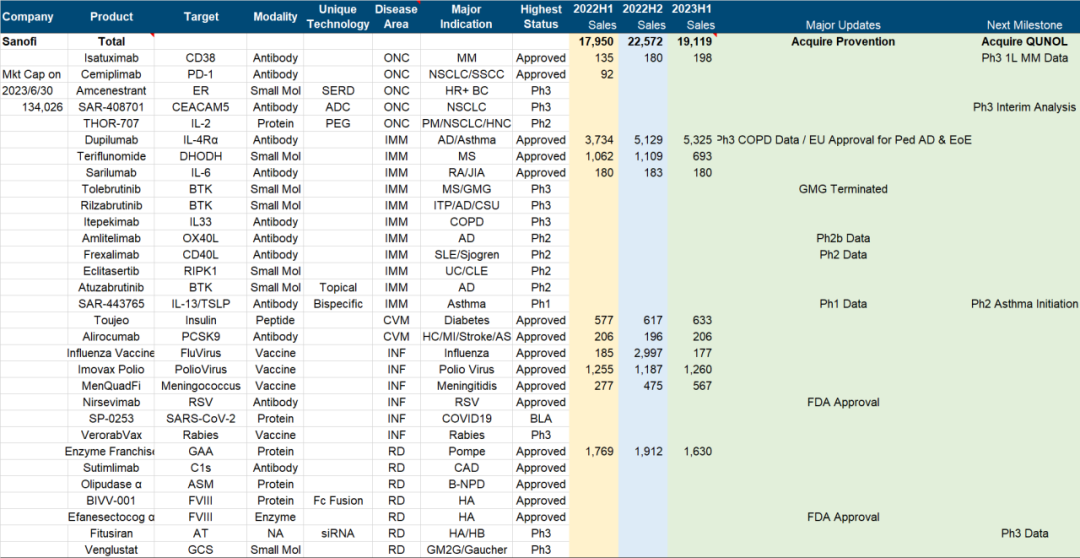Select the 22,572 total sales cell
Image resolution: width=1080 pixels, height=558 pixels.
pos(643,41)
